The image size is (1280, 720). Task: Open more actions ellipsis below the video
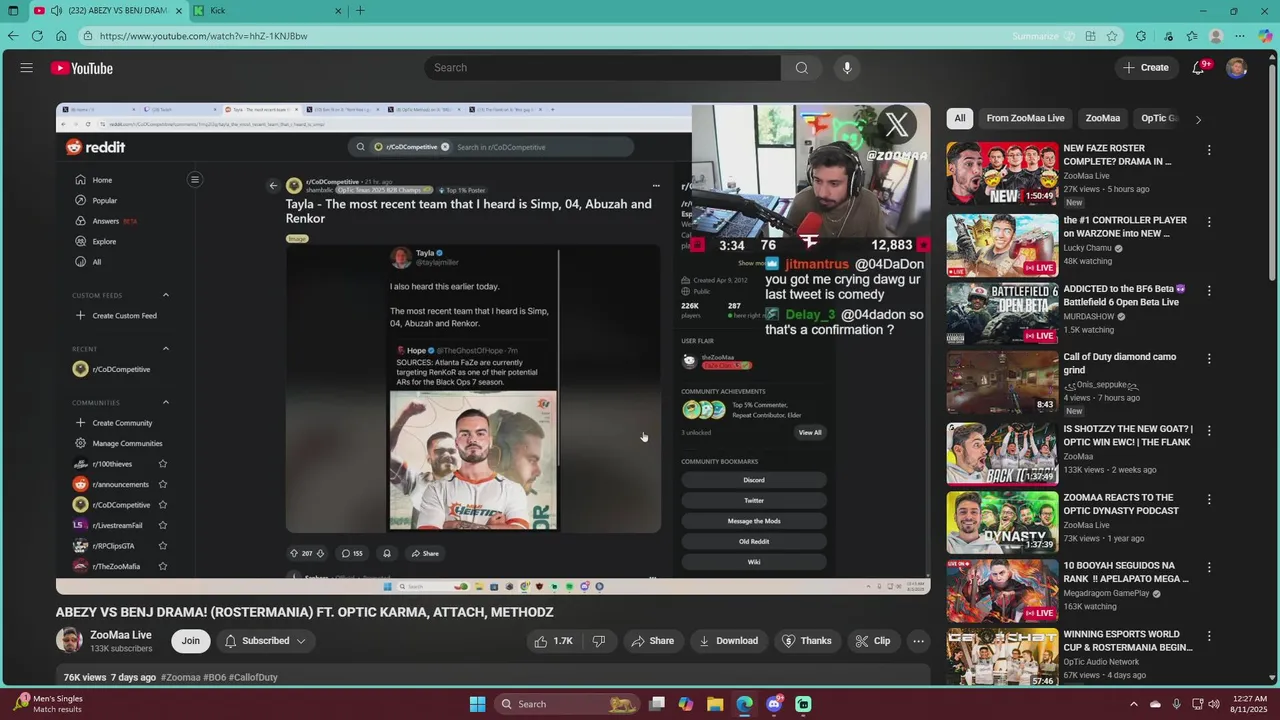click(x=918, y=641)
